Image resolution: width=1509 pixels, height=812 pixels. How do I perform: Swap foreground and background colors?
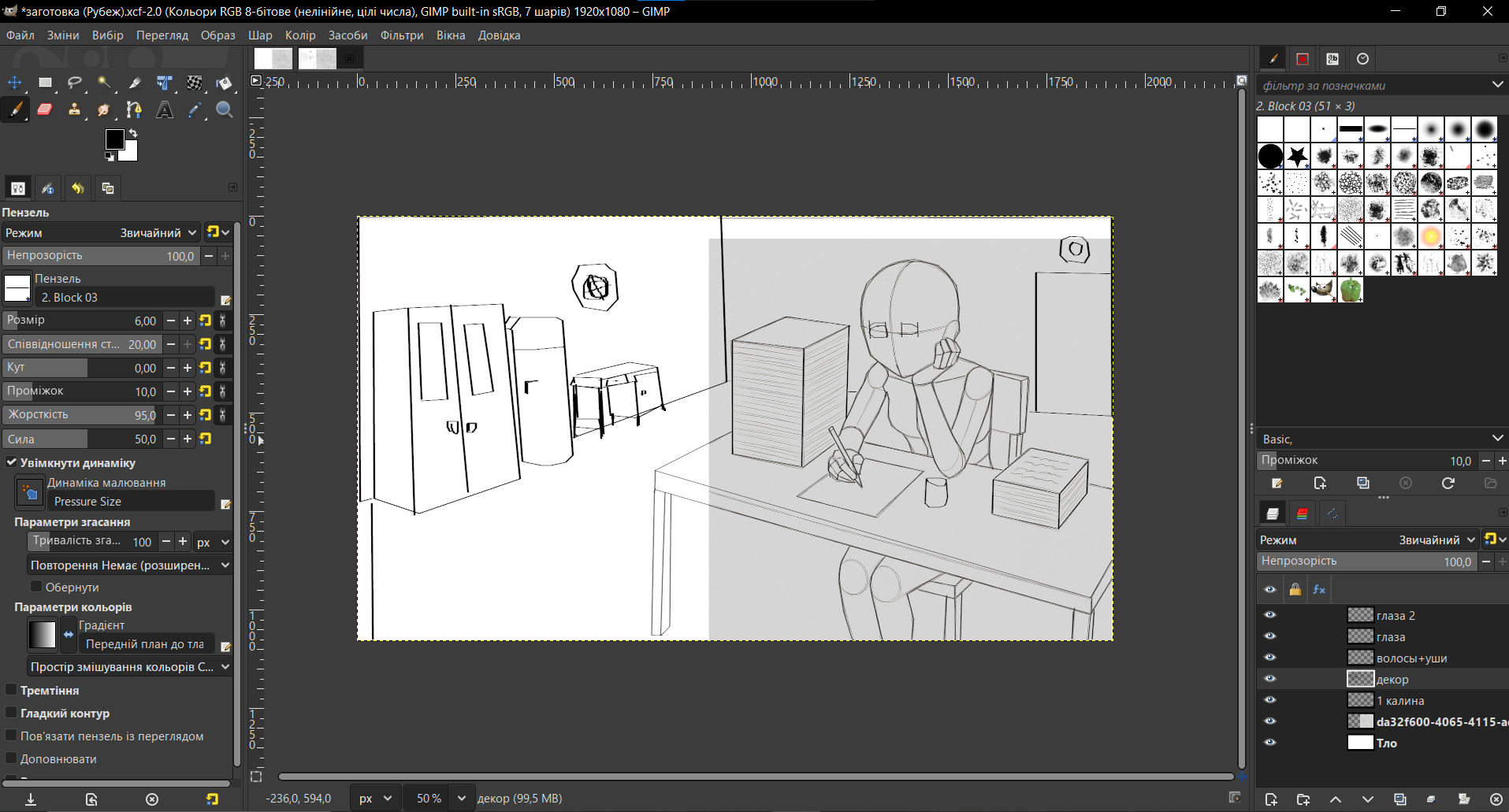coord(133,133)
